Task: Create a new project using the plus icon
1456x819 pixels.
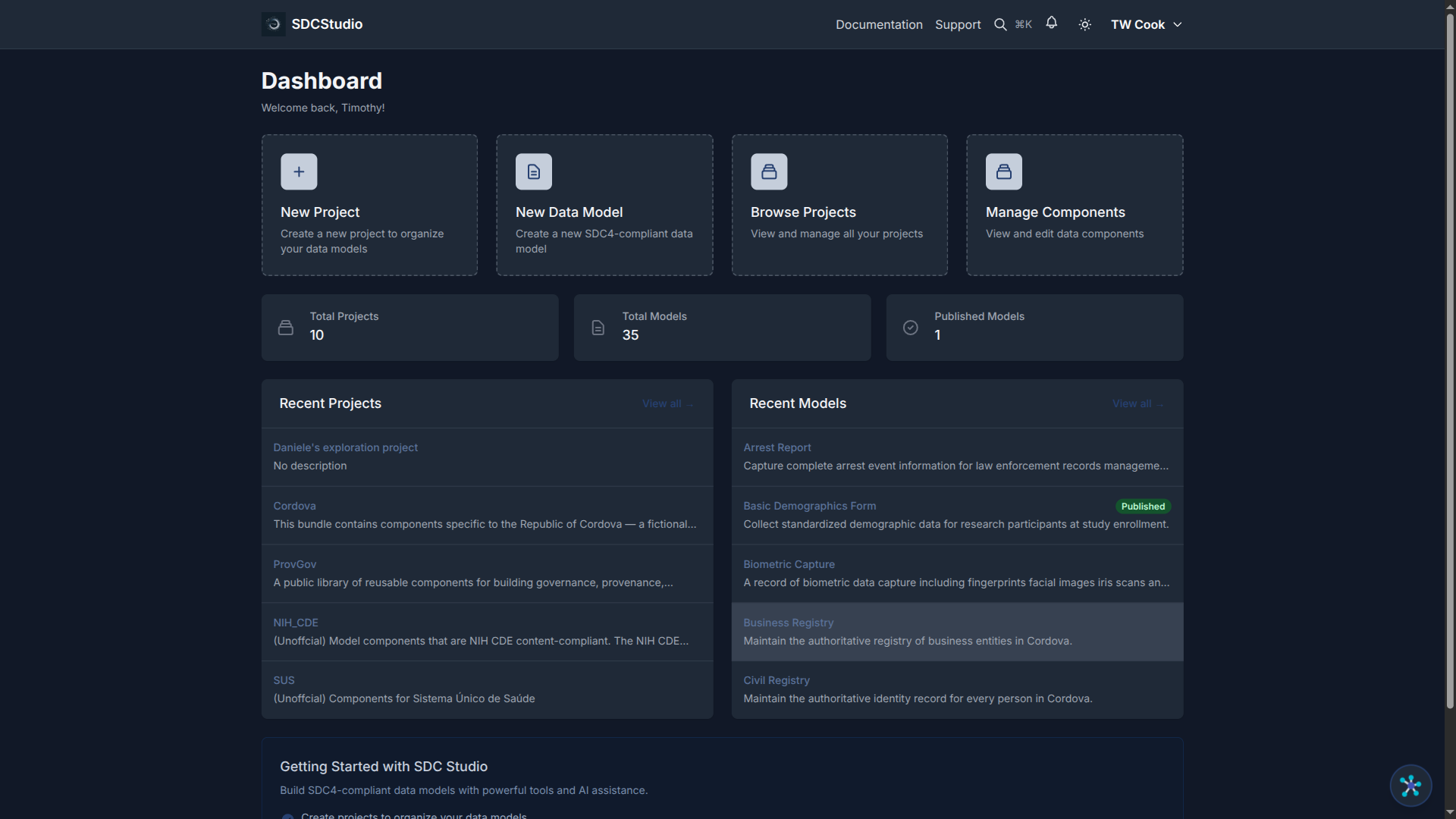Action: tap(299, 171)
